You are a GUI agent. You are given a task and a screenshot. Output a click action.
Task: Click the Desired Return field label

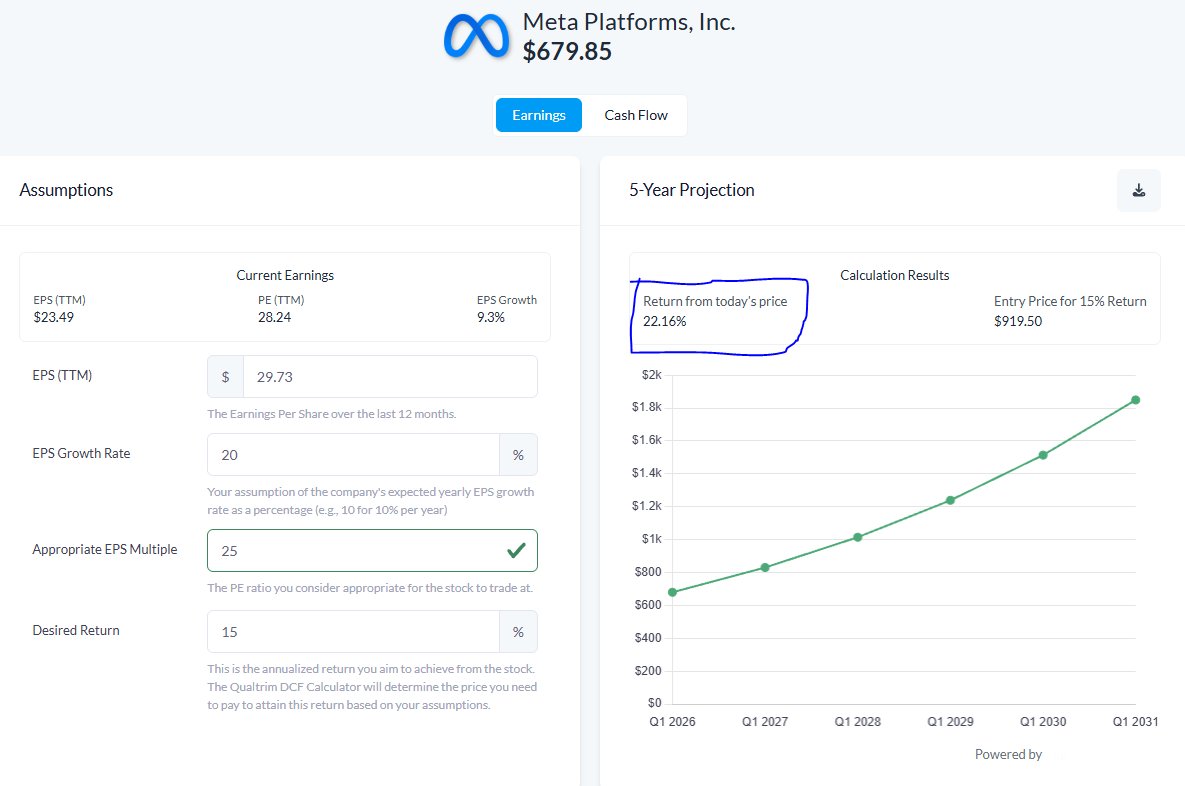point(76,630)
